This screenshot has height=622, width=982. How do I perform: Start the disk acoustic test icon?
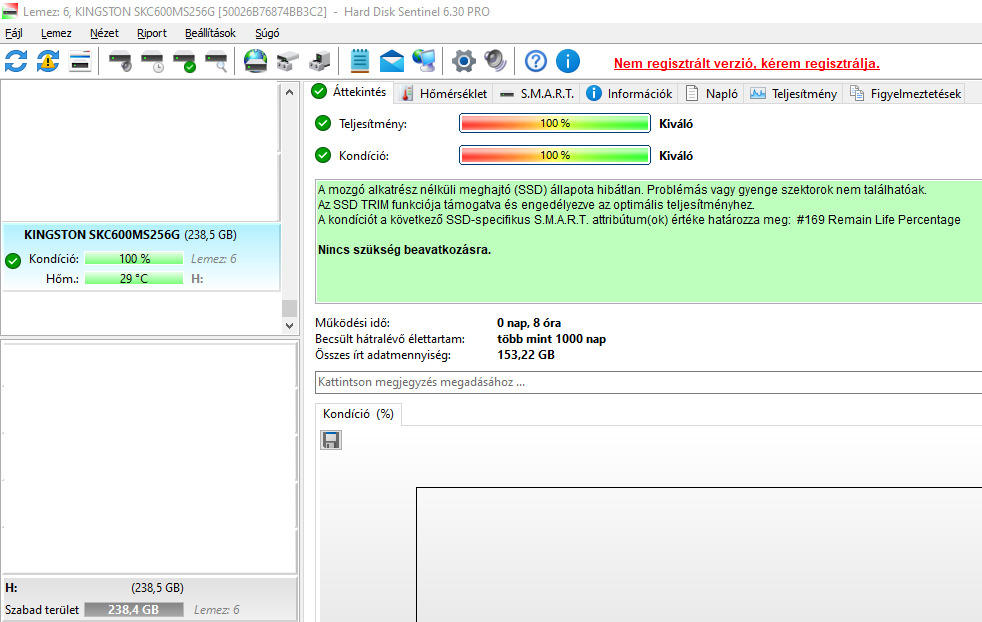(120, 61)
